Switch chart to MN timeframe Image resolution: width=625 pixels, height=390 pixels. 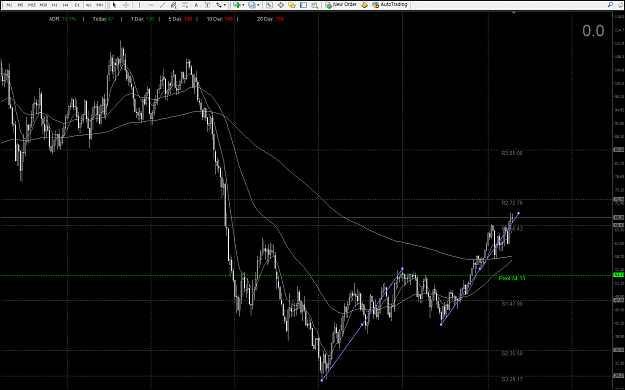click(x=100, y=5)
